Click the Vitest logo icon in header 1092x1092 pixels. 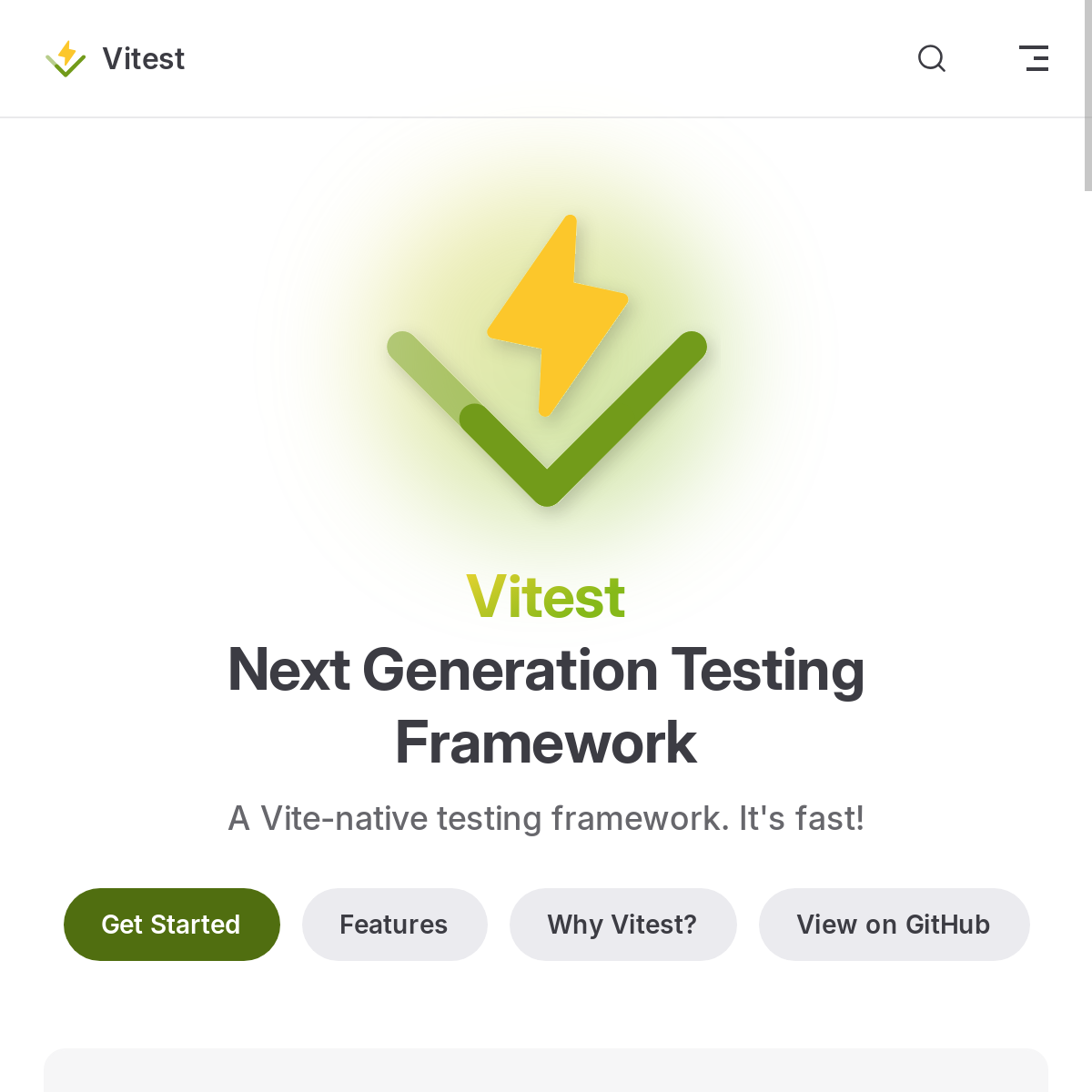(x=66, y=59)
